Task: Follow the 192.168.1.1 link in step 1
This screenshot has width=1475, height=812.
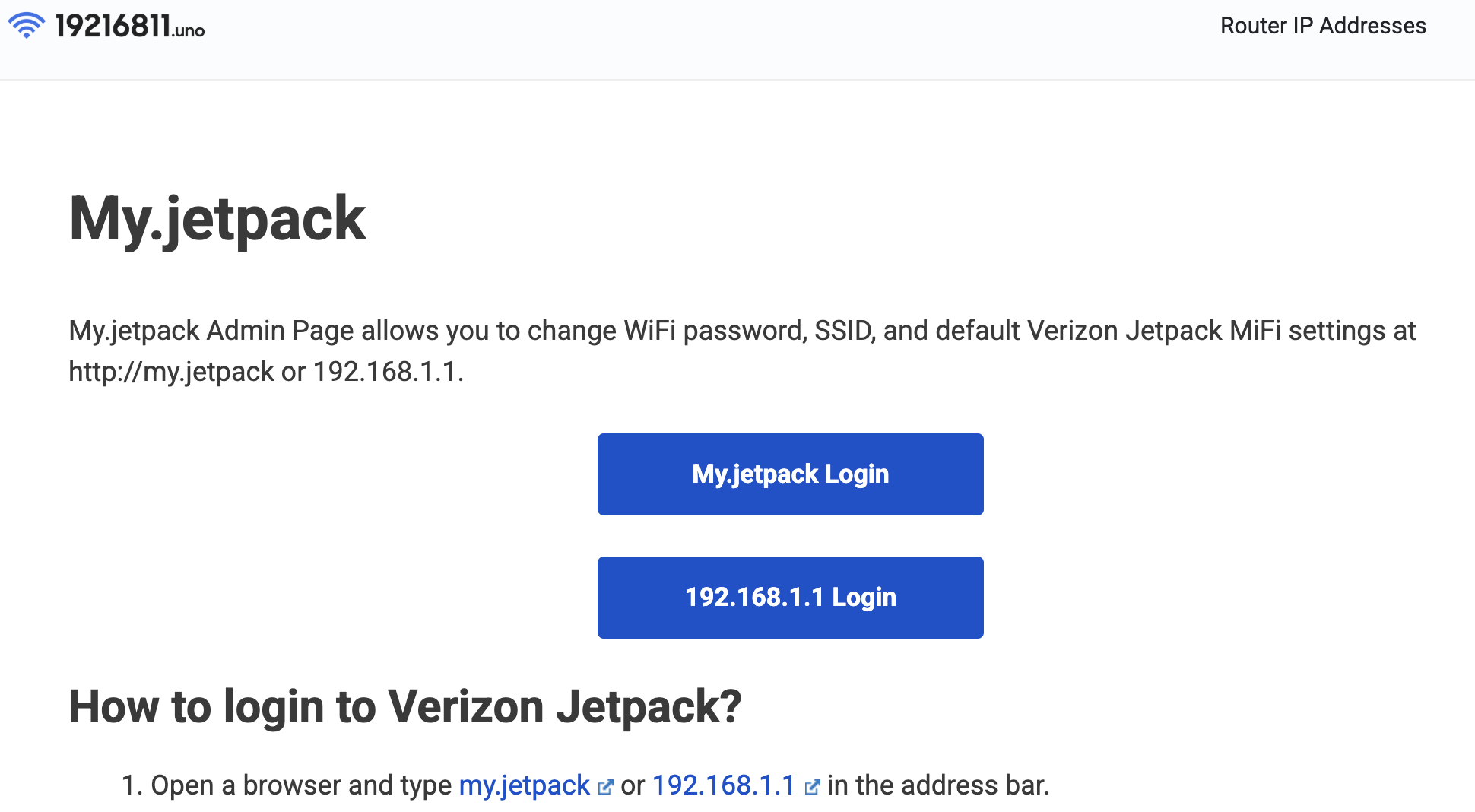Action: click(723, 785)
